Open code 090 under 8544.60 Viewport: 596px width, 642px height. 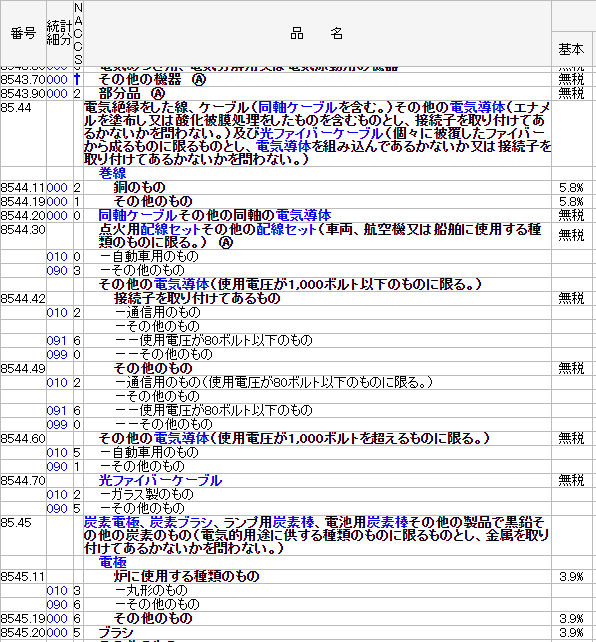tap(57, 467)
